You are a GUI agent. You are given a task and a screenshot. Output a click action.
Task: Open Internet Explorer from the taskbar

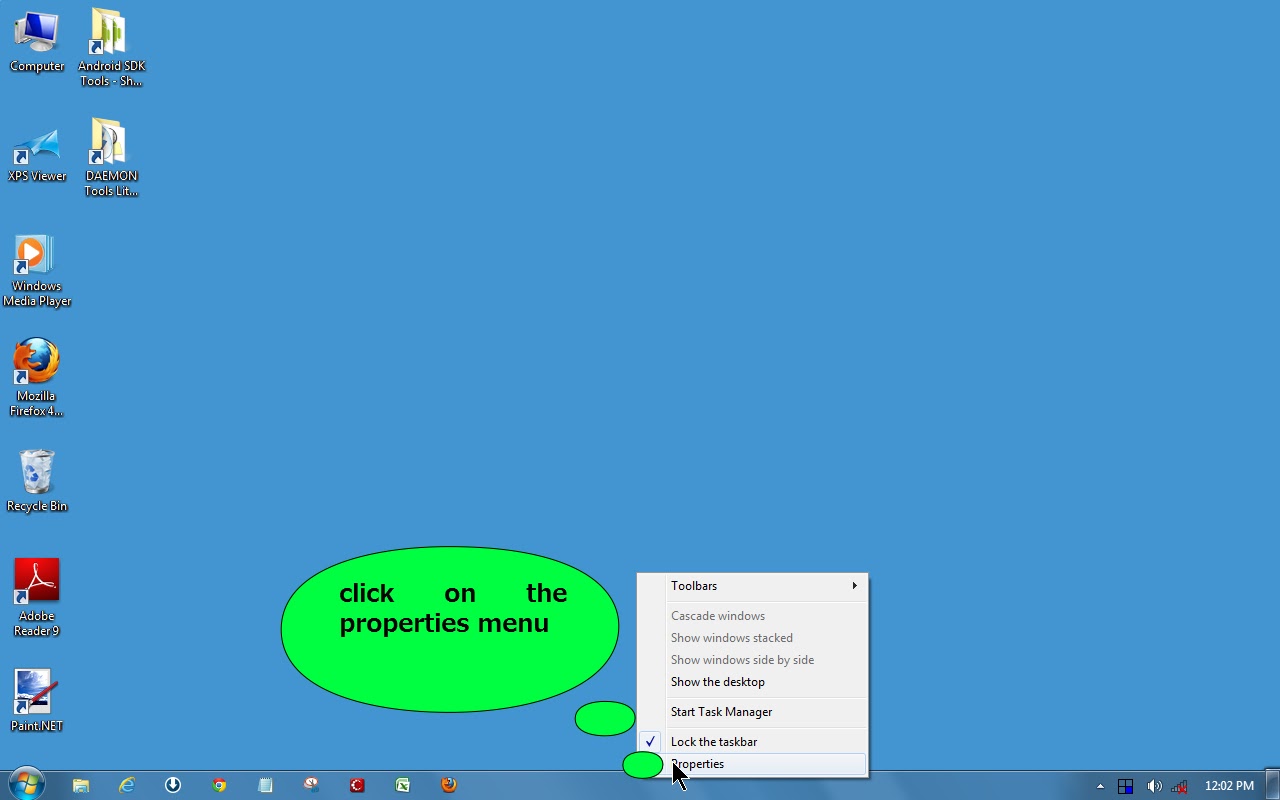[126, 785]
